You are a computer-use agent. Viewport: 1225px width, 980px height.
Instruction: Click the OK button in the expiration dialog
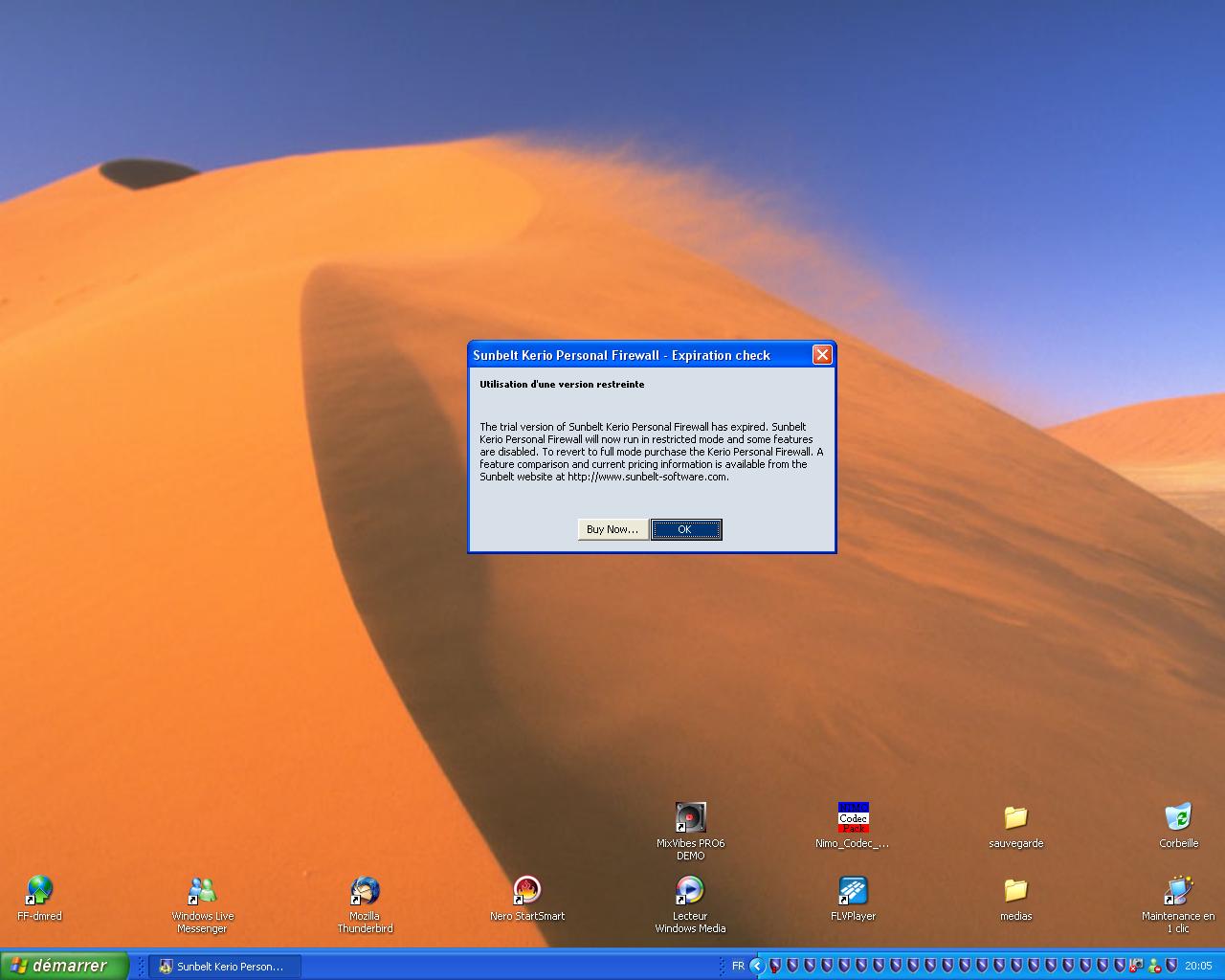click(686, 529)
